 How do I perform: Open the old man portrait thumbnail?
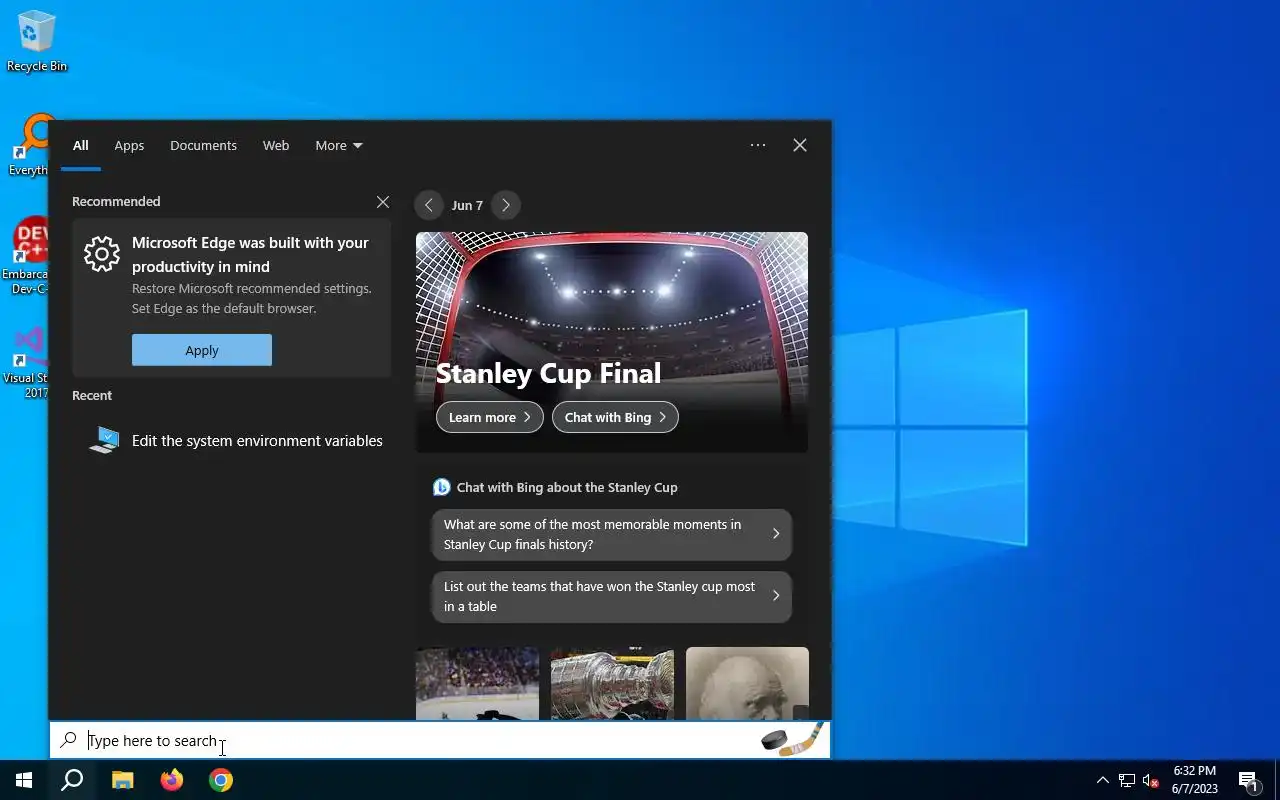(747, 683)
